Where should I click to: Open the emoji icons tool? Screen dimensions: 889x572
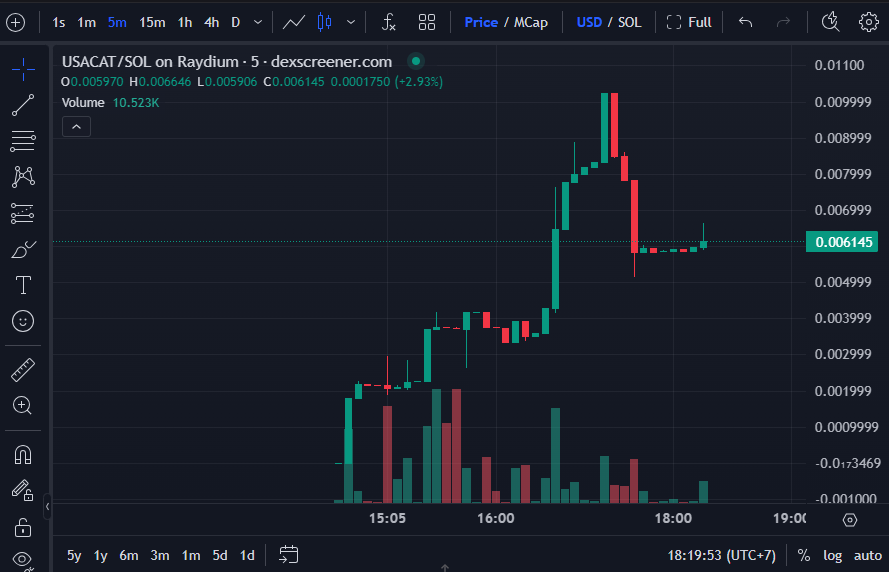[23, 321]
